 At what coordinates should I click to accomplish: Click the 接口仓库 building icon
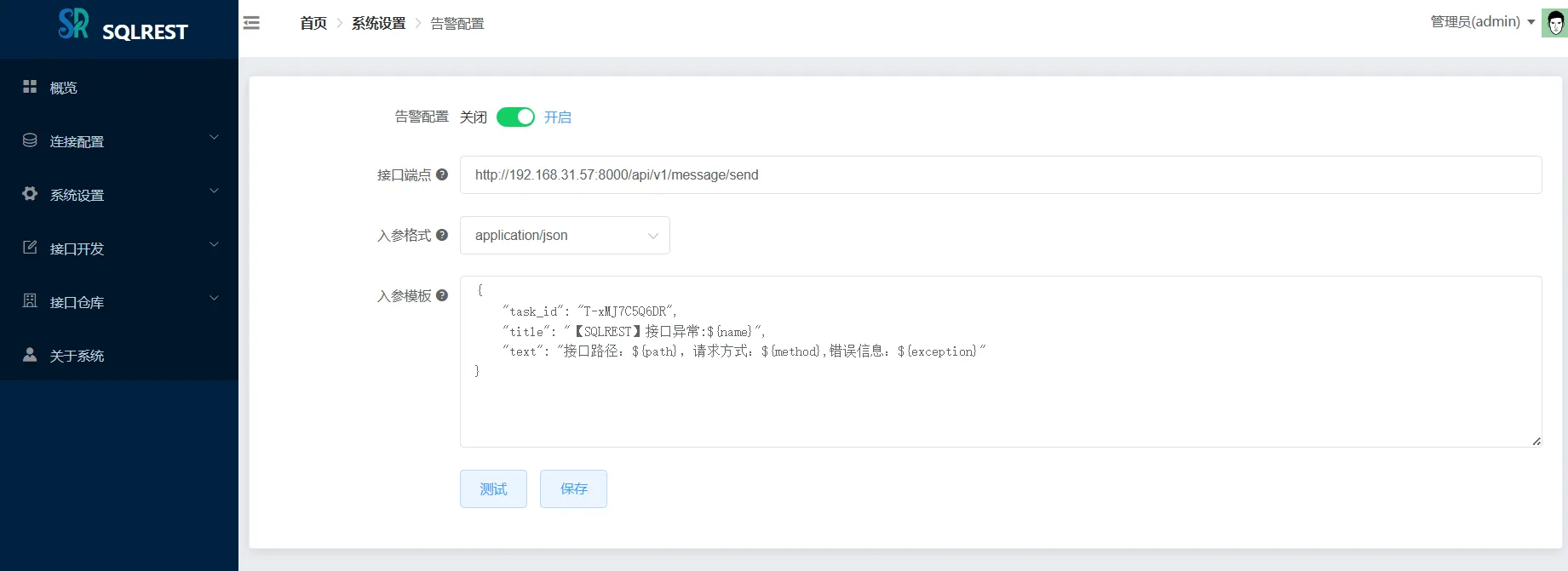pyautogui.click(x=30, y=301)
